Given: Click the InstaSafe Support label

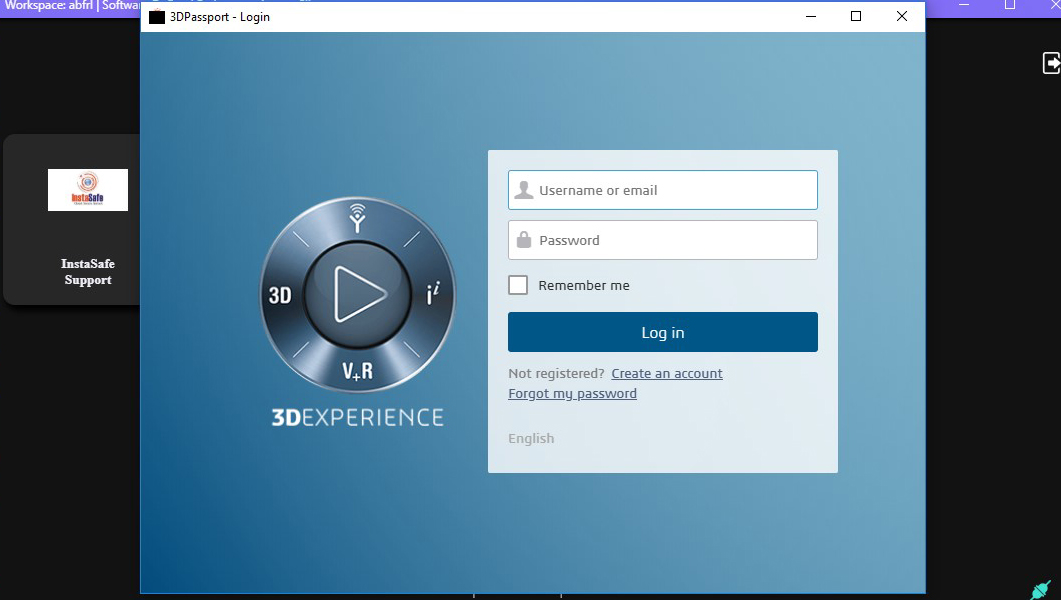Looking at the screenshot, I should tap(88, 272).
